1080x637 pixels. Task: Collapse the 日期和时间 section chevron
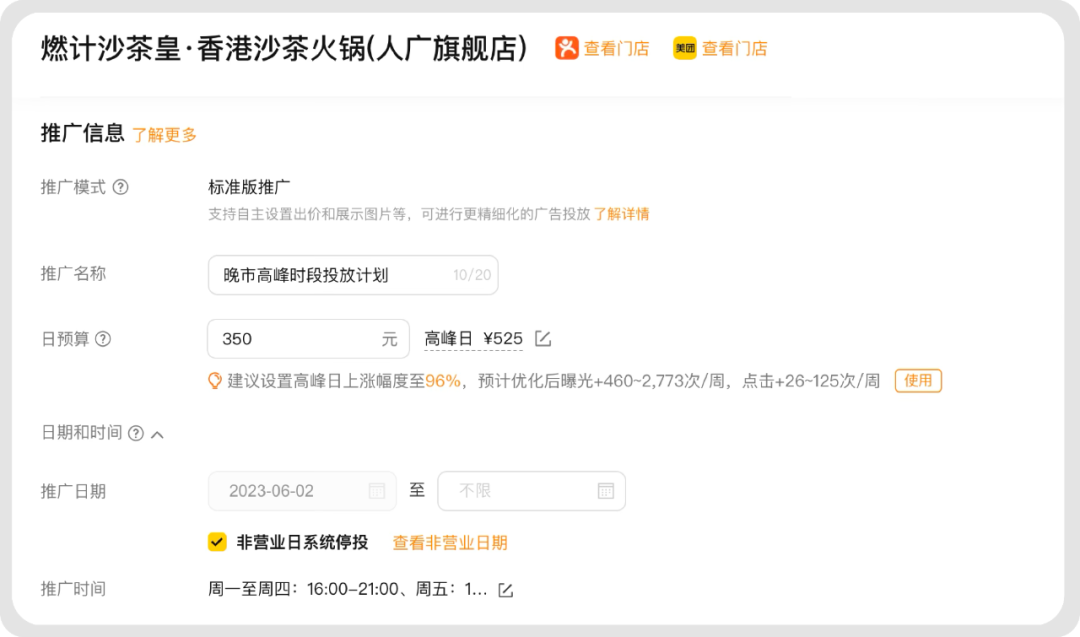[157, 434]
